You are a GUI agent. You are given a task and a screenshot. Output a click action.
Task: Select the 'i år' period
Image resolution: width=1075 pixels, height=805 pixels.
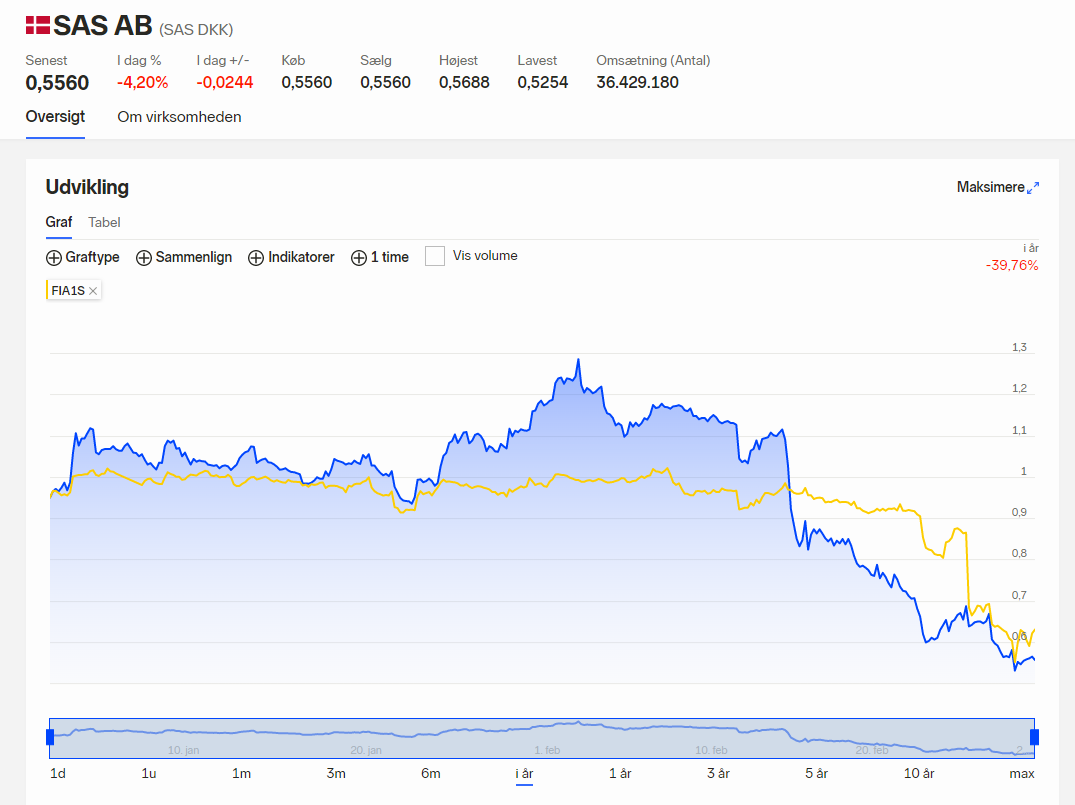pyautogui.click(x=524, y=773)
